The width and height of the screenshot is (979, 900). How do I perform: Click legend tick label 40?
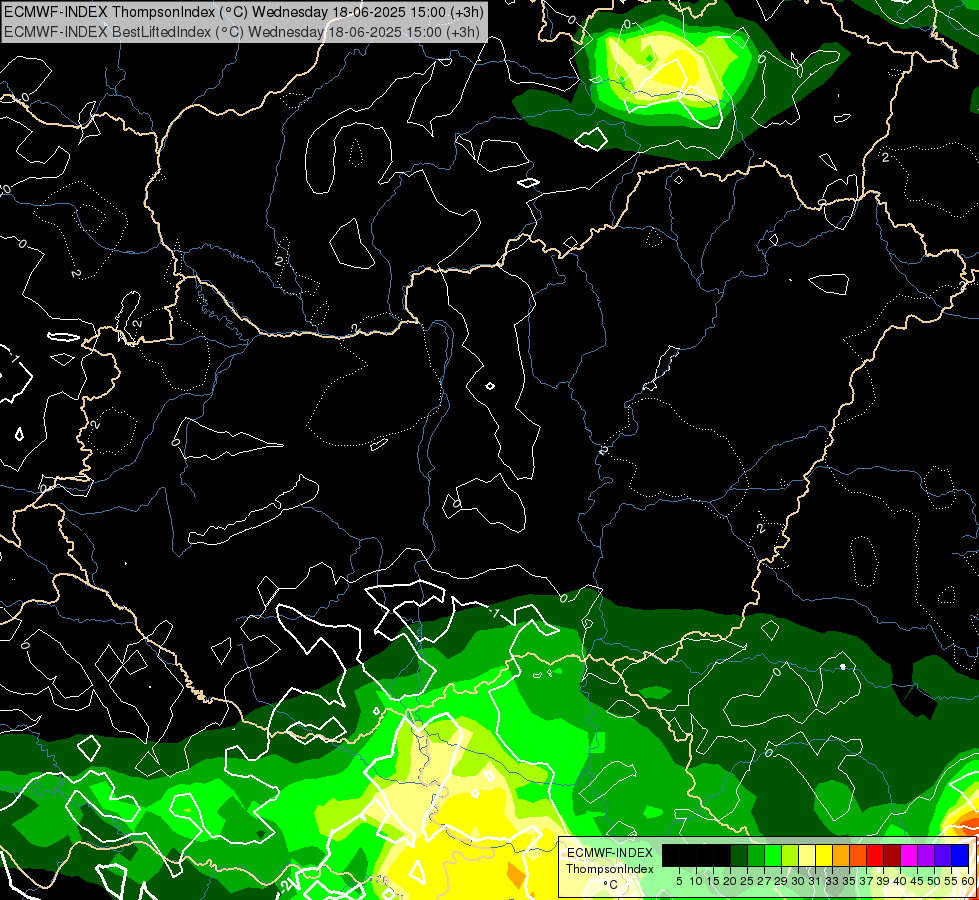click(x=899, y=881)
